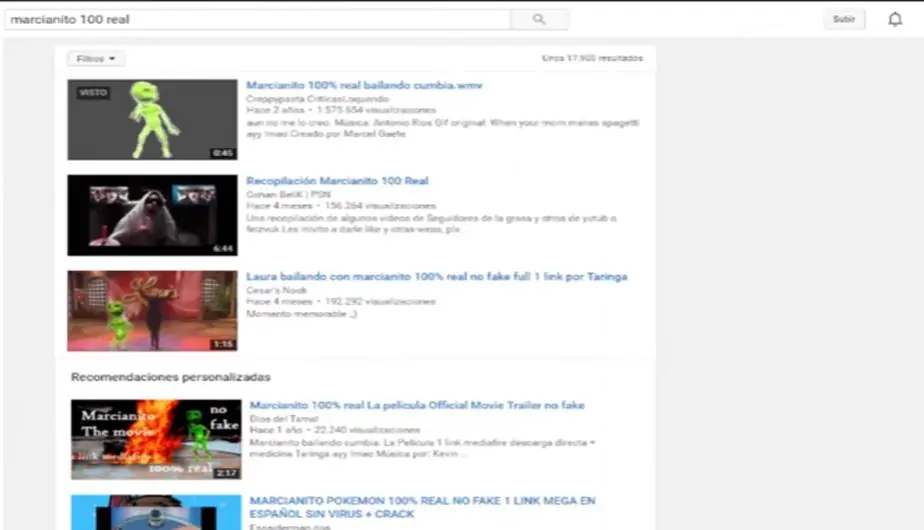Click the 'Hace 2 años' views line
924x530 pixels.
pyautogui.click(x=341, y=110)
